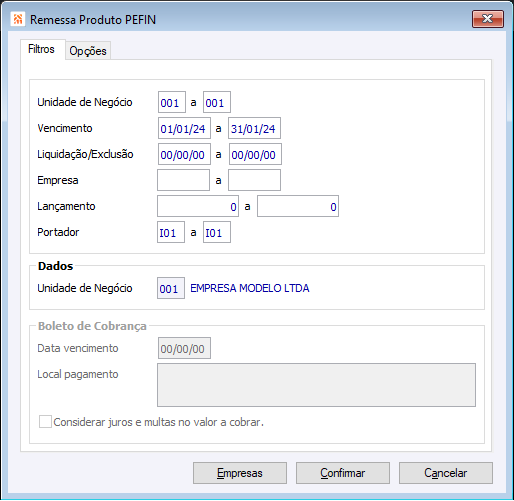Open the Opções tab
Image resolution: width=514 pixels, height=501 pixels.
[x=88, y=51]
